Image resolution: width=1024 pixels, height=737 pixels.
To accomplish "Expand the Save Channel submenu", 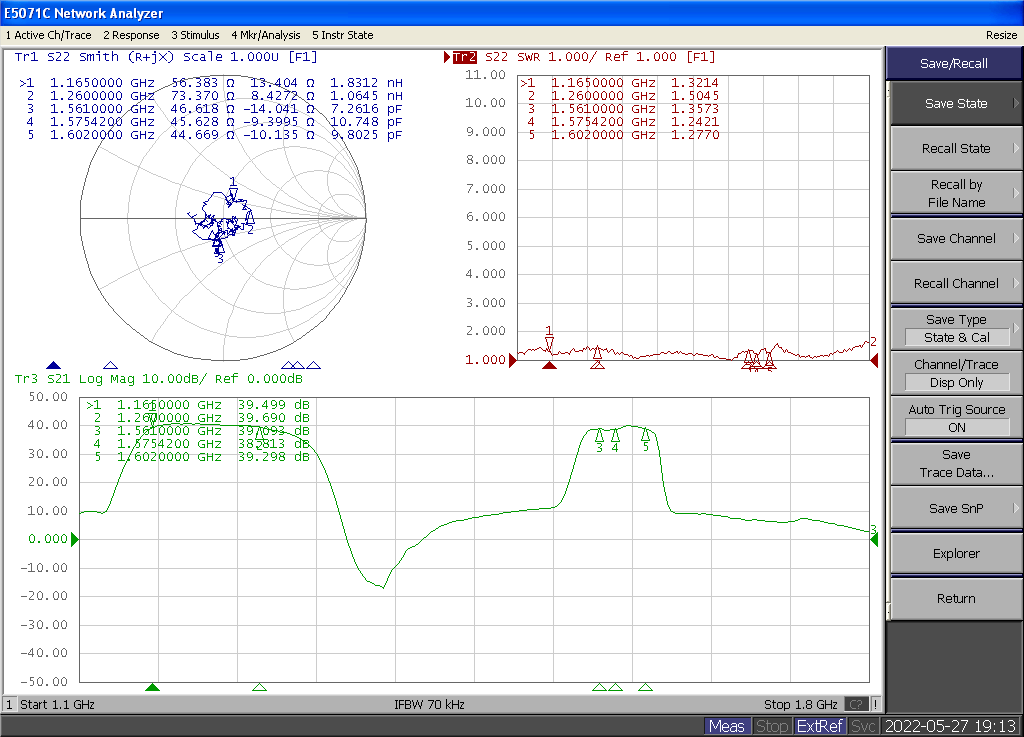I will tap(957, 238).
